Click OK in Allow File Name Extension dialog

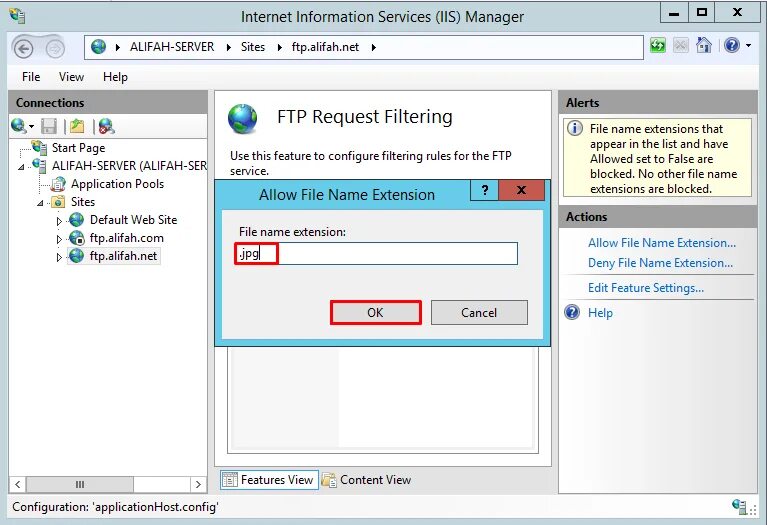pos(375,313)
